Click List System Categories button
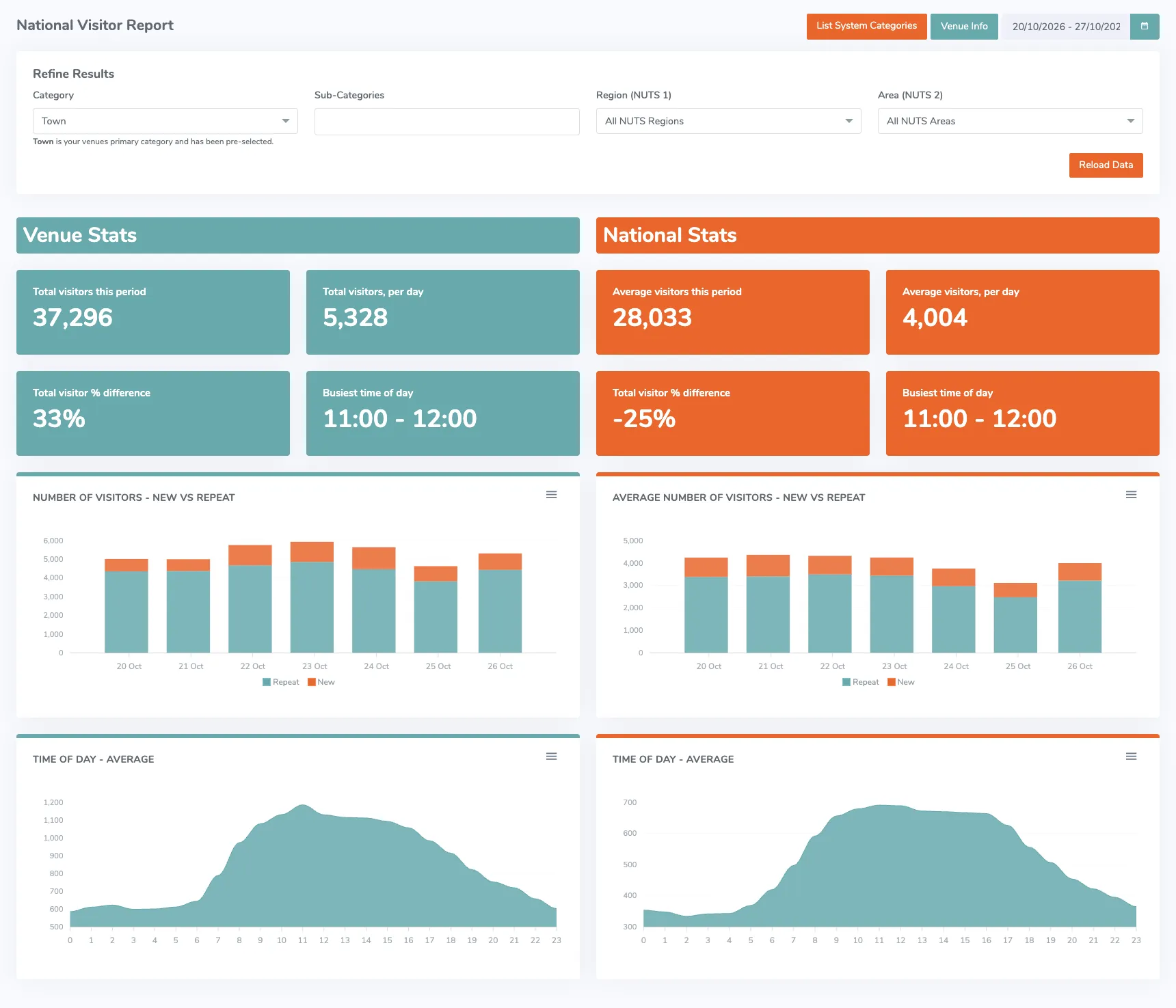 (866, 27)
